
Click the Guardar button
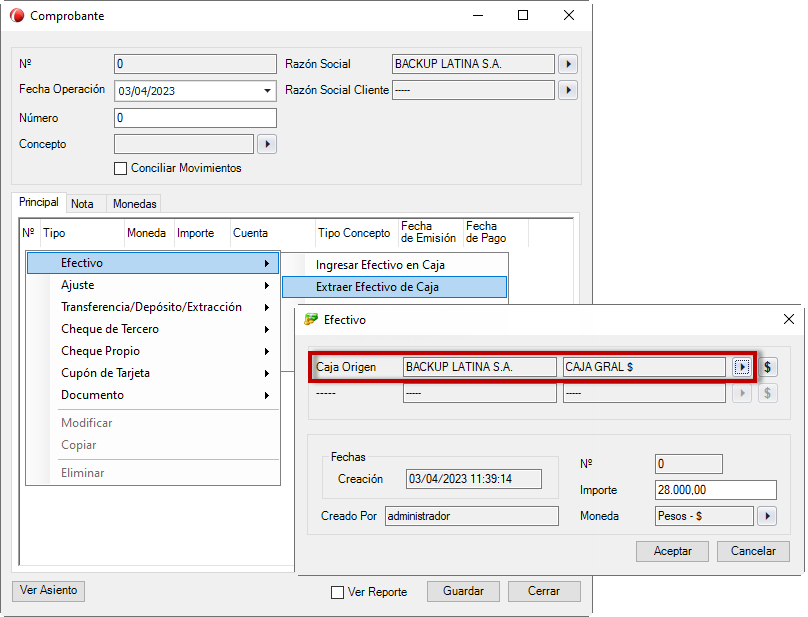coord(463,591)
